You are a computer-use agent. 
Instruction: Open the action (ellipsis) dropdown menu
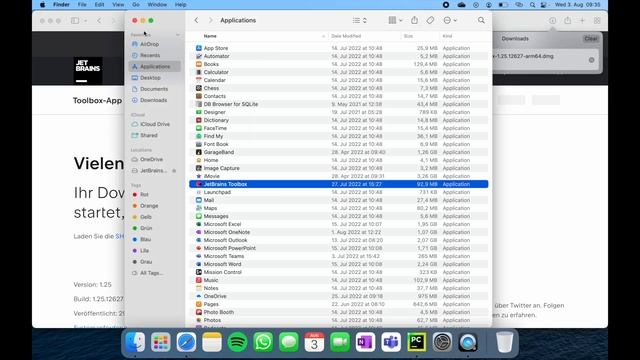coord(450,20)
